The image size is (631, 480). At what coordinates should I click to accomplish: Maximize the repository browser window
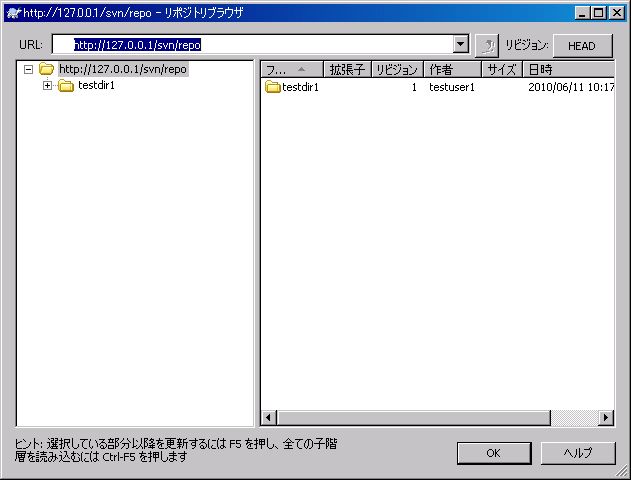598,13
